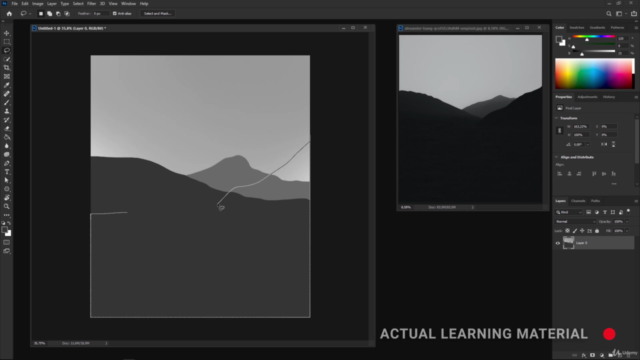This screenshot has width=640, height=360.
Task: Select the Crop tool
Action: pyautogui.click(x=7, y=68)
